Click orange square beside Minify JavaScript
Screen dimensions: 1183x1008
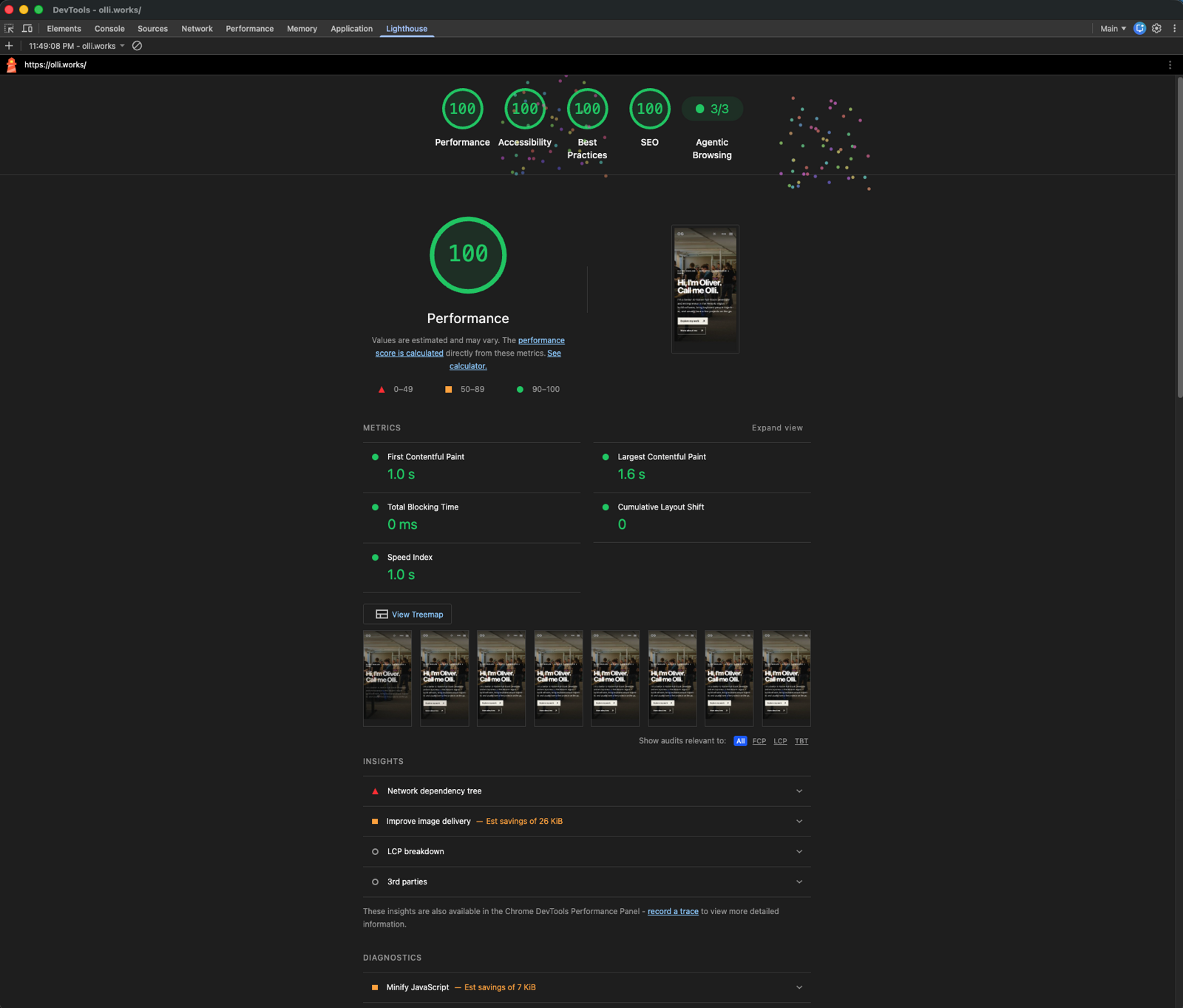click(x=375, y=987)
